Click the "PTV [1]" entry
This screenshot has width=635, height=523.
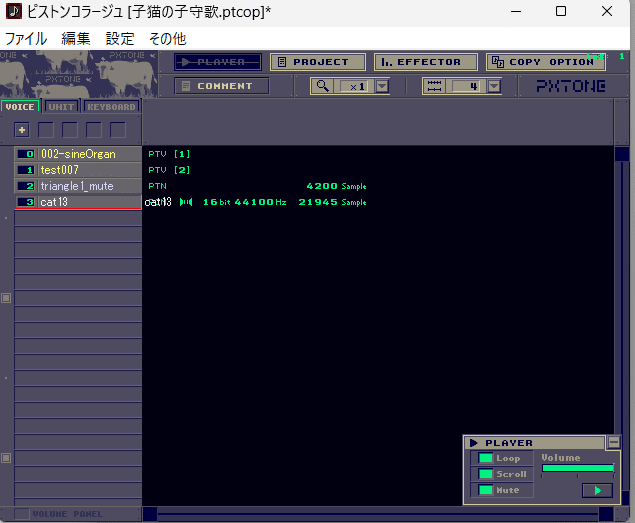169,154
